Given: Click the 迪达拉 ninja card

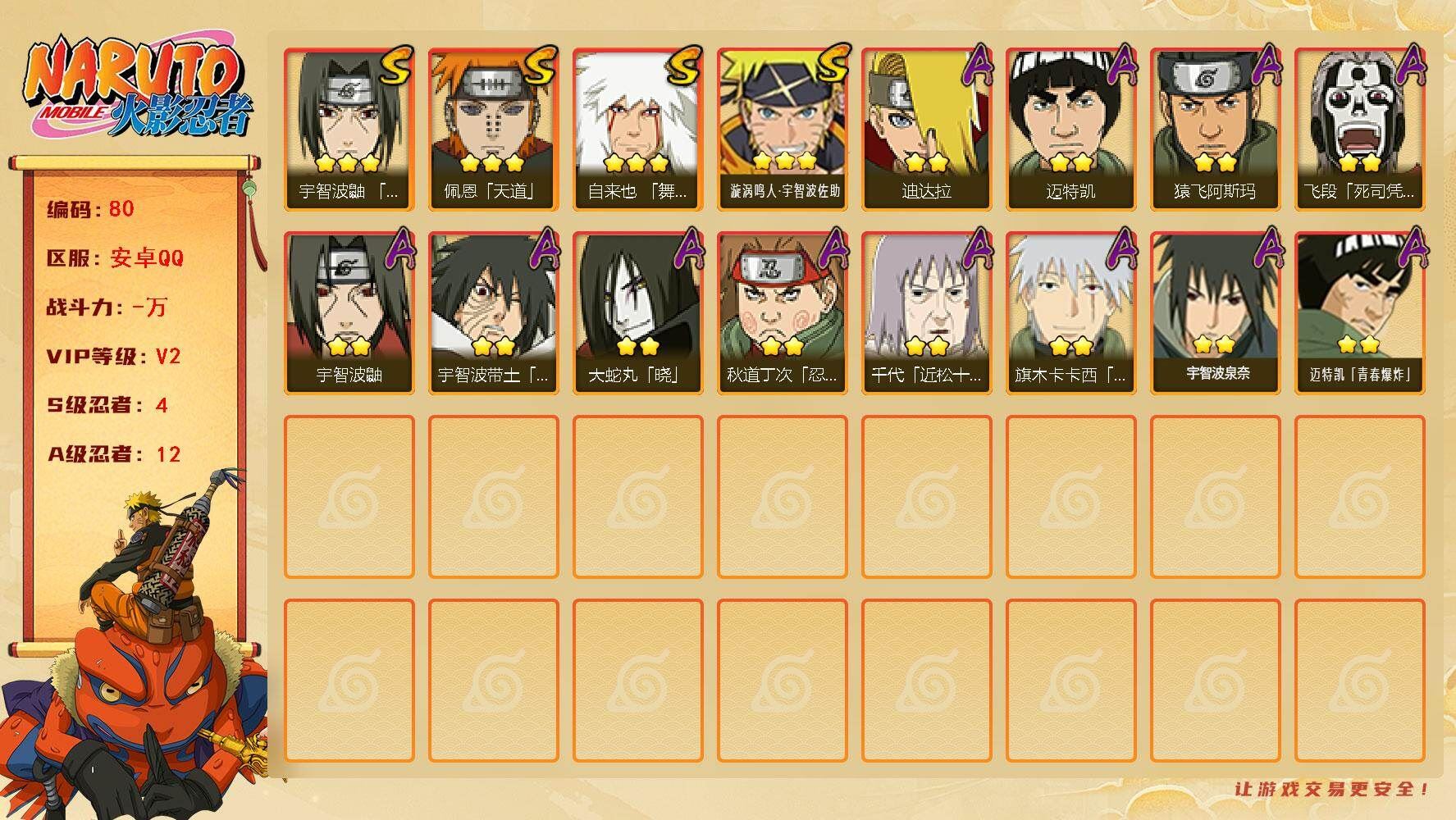Looking at the screenshot, I should pos(926,130).
